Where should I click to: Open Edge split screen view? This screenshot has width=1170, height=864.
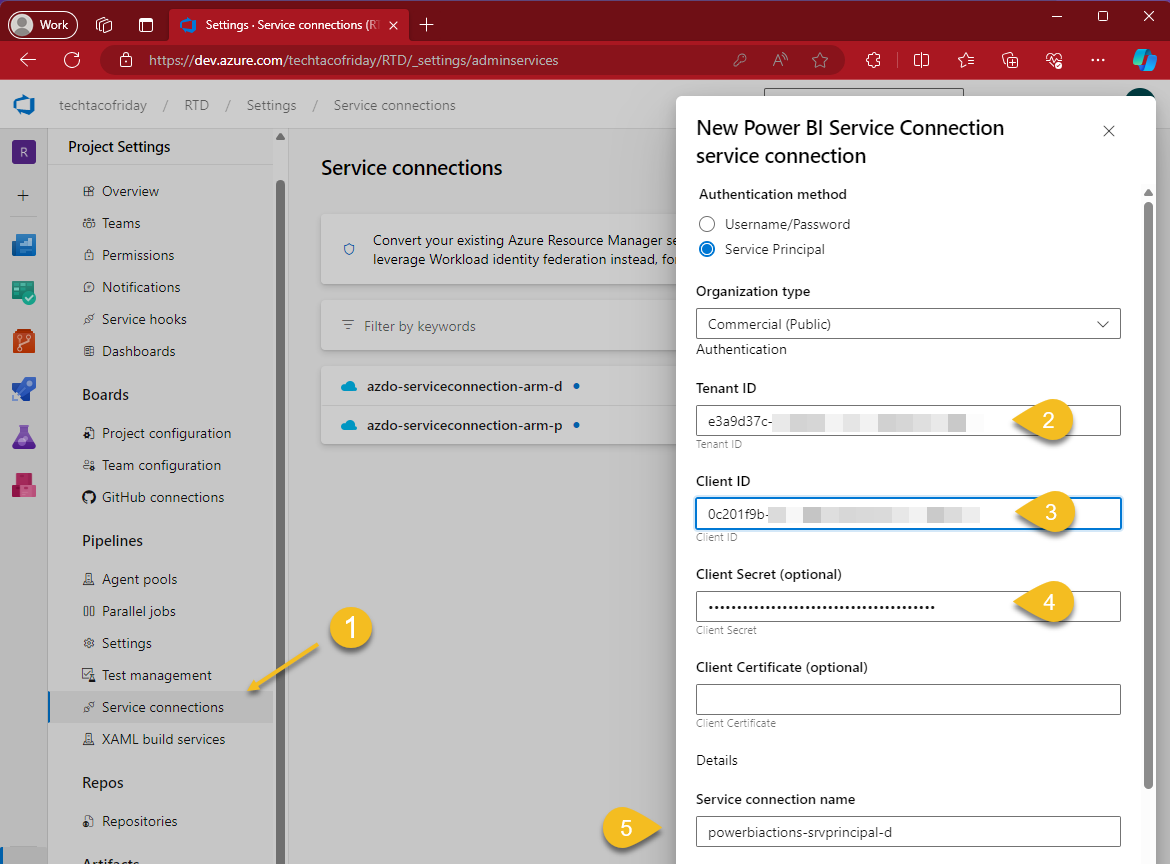921,60
